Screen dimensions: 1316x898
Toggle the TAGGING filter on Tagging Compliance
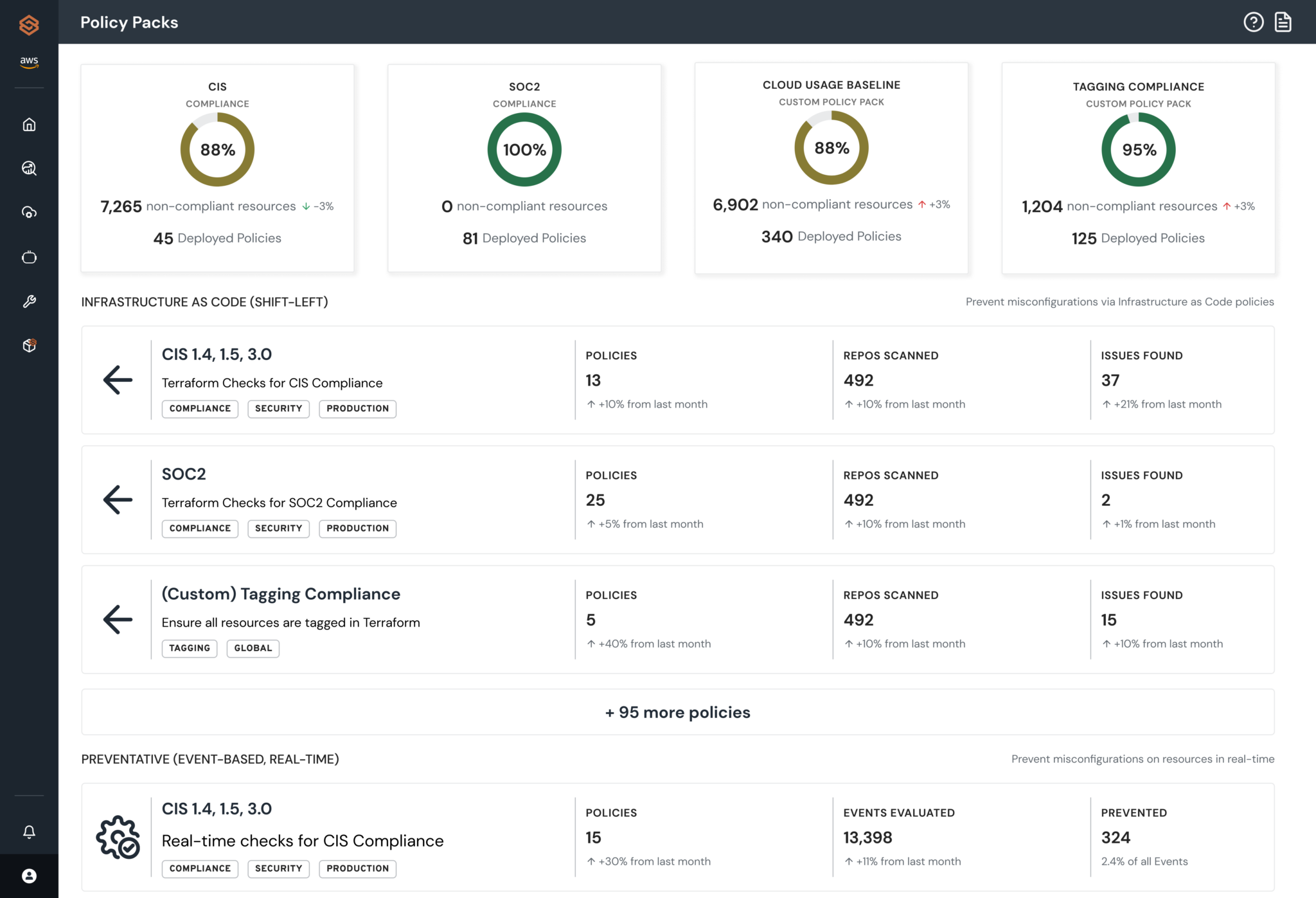point(189,648)
